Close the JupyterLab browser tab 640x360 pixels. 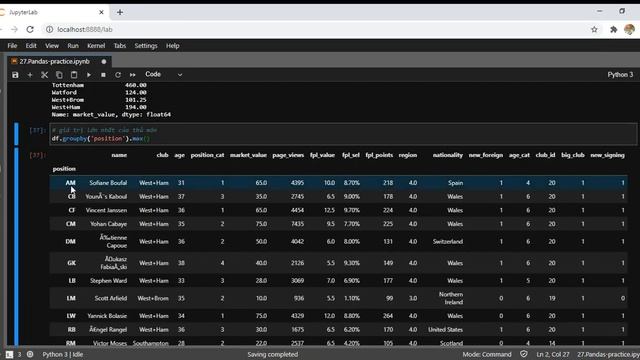[101, 13]
